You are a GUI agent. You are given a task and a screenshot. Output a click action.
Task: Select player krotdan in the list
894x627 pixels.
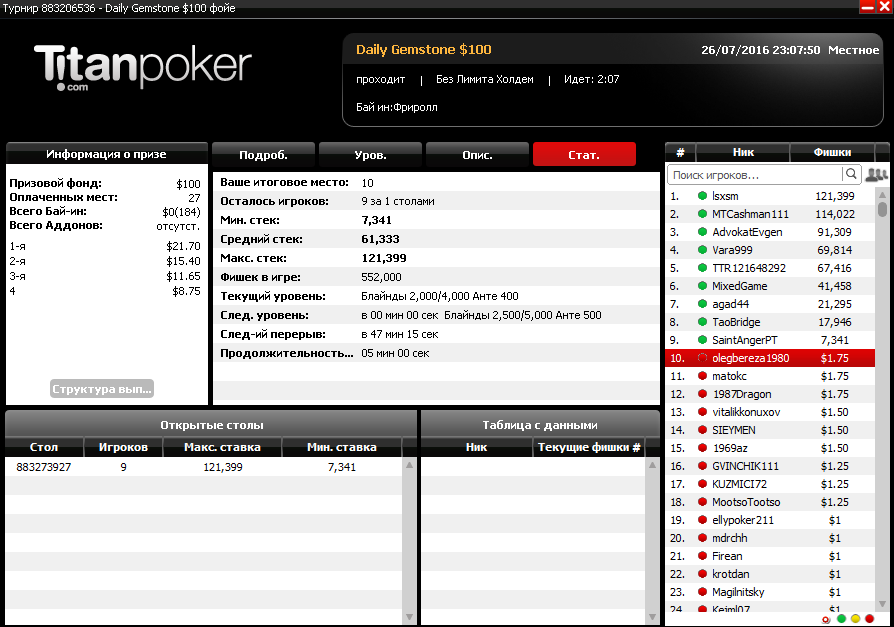770,575
